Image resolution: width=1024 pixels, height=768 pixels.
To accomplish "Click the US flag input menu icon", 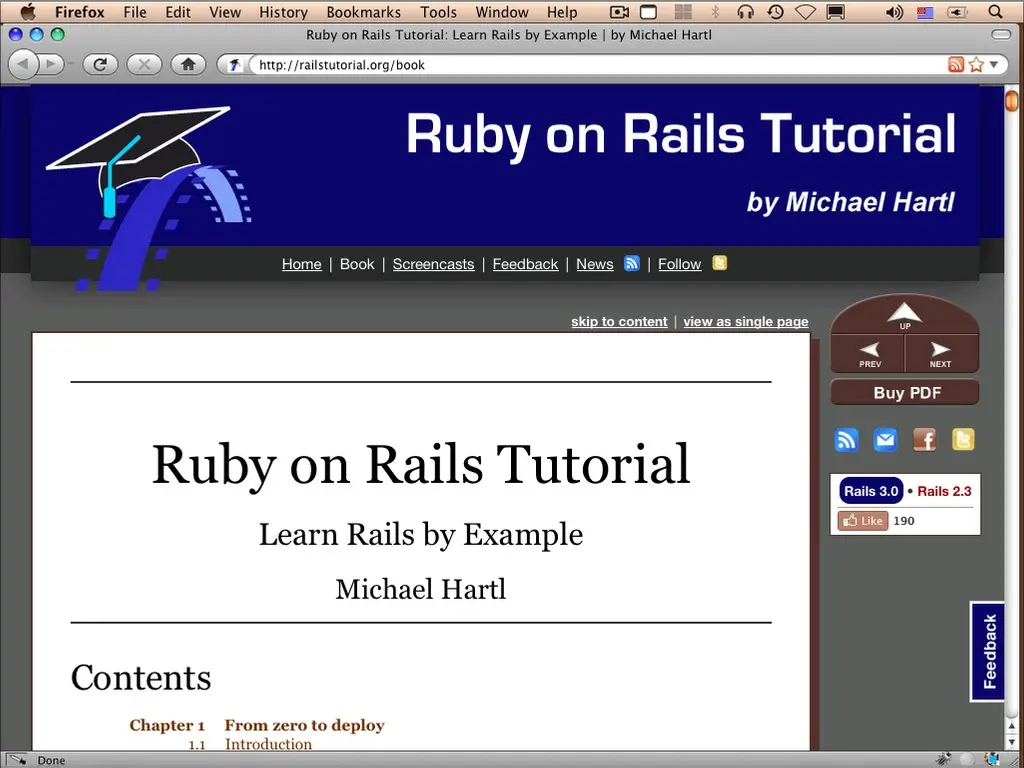I will pyautogui.click(x=925, y=12).
